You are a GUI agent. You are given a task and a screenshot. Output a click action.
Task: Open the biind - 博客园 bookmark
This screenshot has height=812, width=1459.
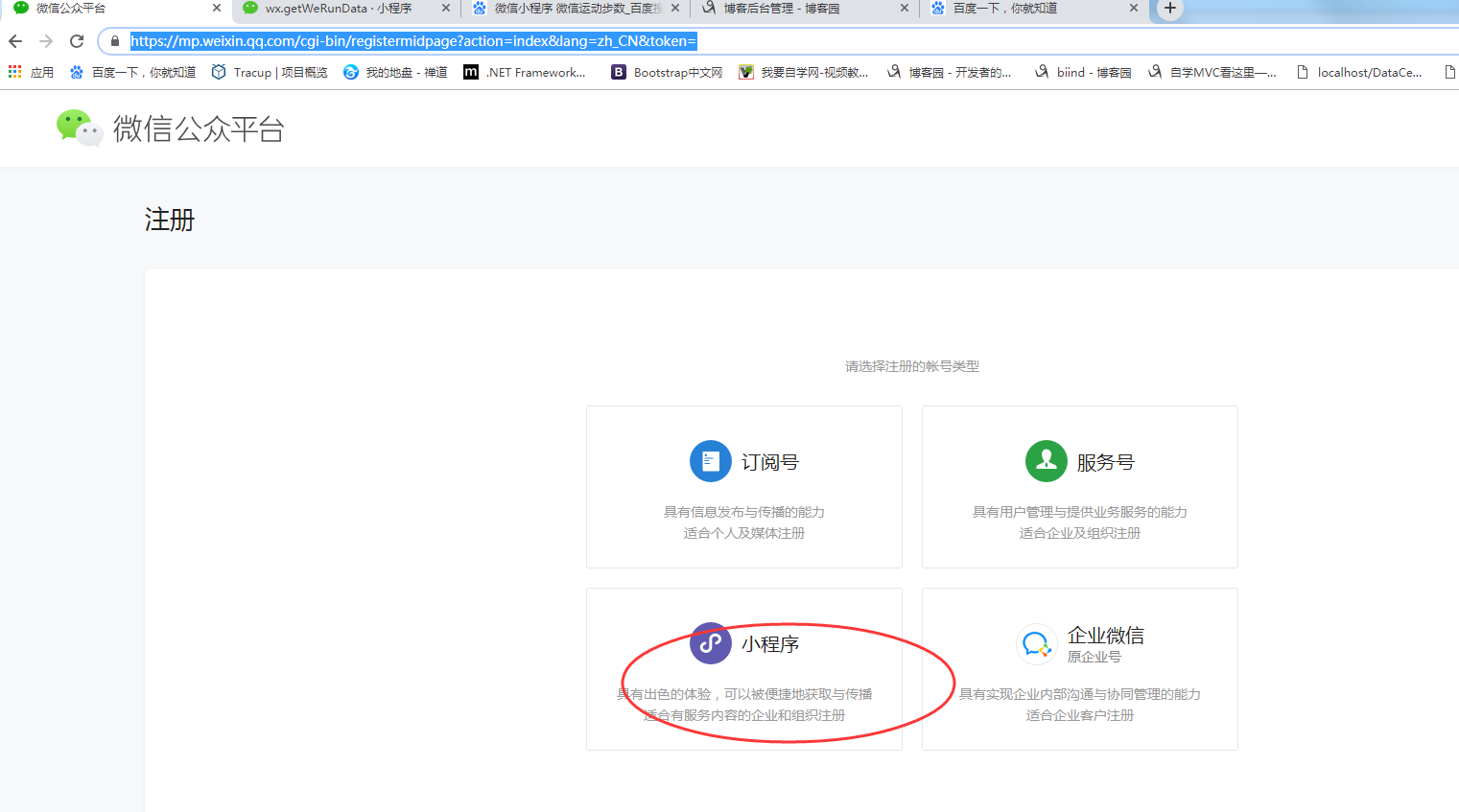coord(1083,72)
